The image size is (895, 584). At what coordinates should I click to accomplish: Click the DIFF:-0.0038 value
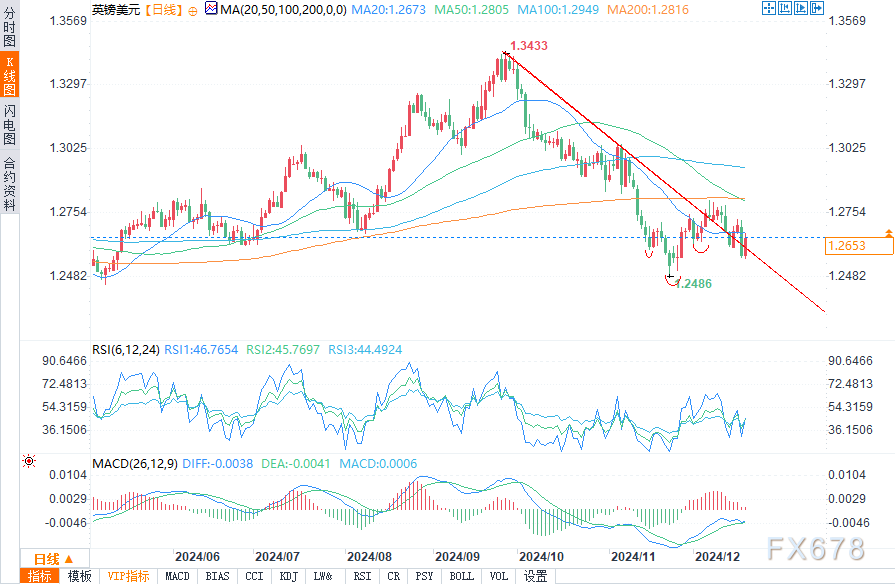coord(217,464)
